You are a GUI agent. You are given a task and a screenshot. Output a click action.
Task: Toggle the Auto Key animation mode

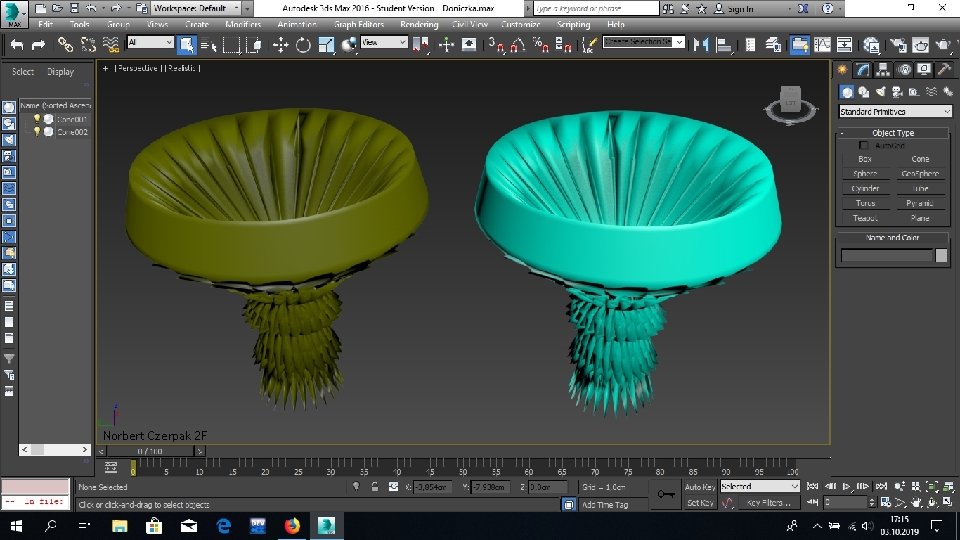coord(699,486)
